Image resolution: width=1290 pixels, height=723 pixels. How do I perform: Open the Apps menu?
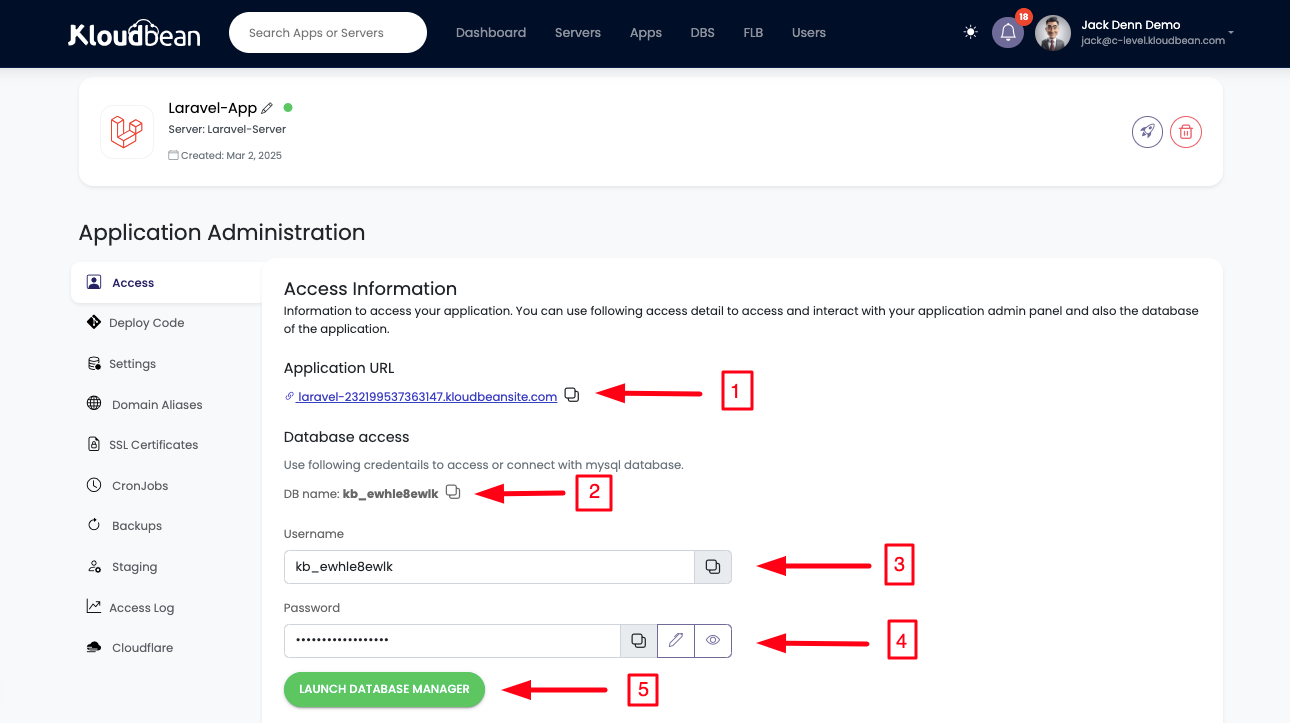[646, 33]
